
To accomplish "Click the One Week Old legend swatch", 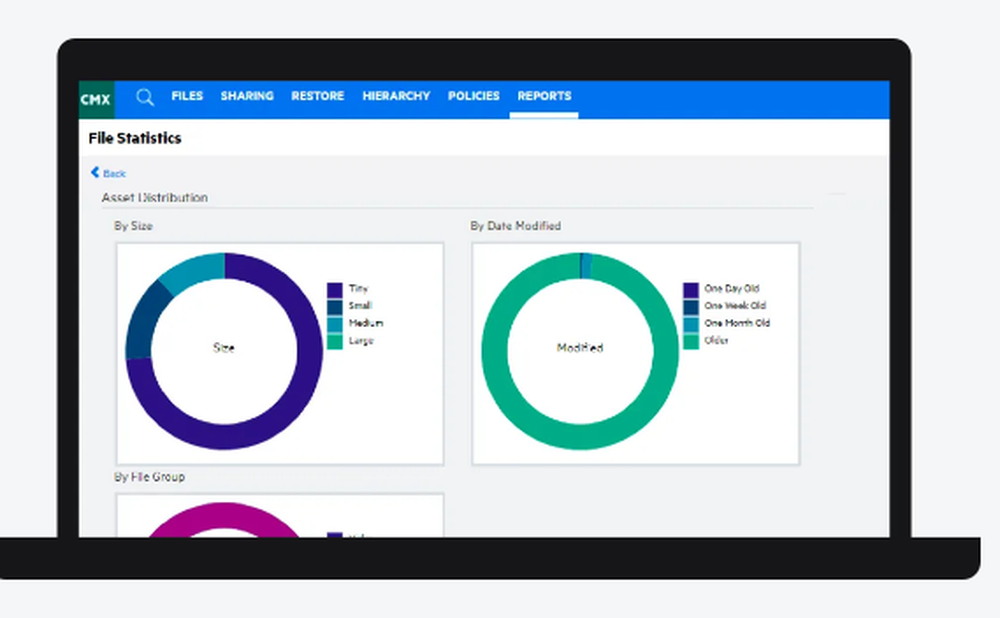I will (x=691, y=307).
